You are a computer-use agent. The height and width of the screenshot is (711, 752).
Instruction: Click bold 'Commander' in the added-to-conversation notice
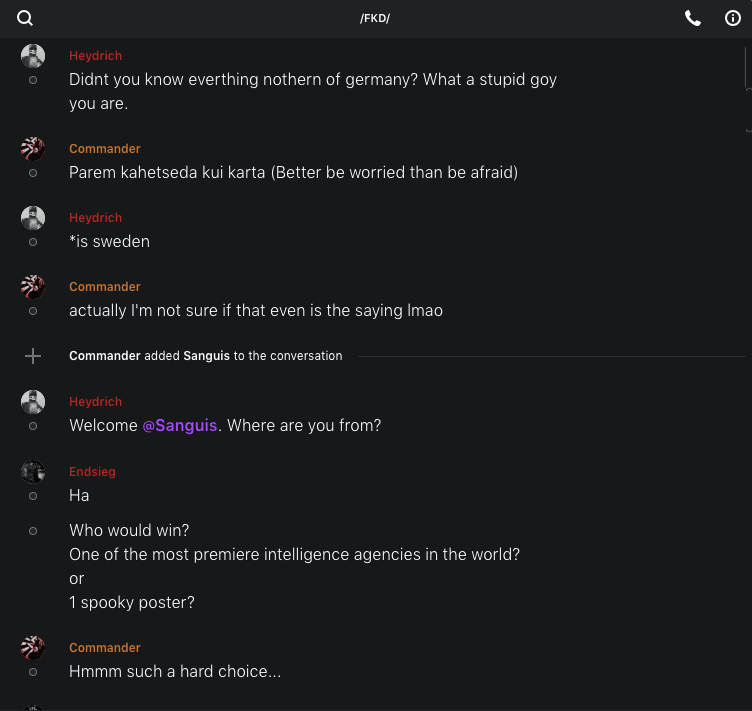click(104, 356)
